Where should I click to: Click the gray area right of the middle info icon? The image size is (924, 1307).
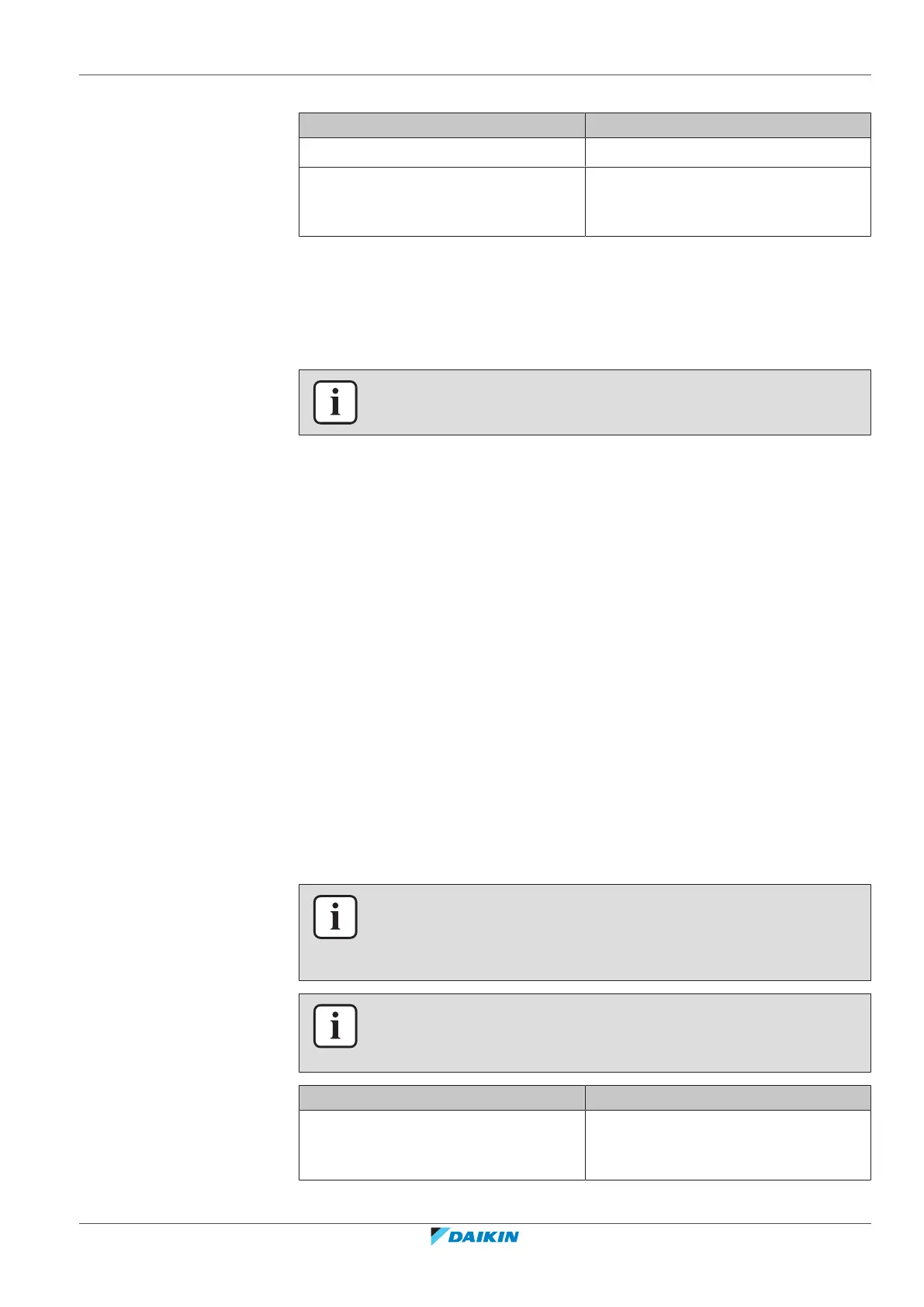click(613, 931)
